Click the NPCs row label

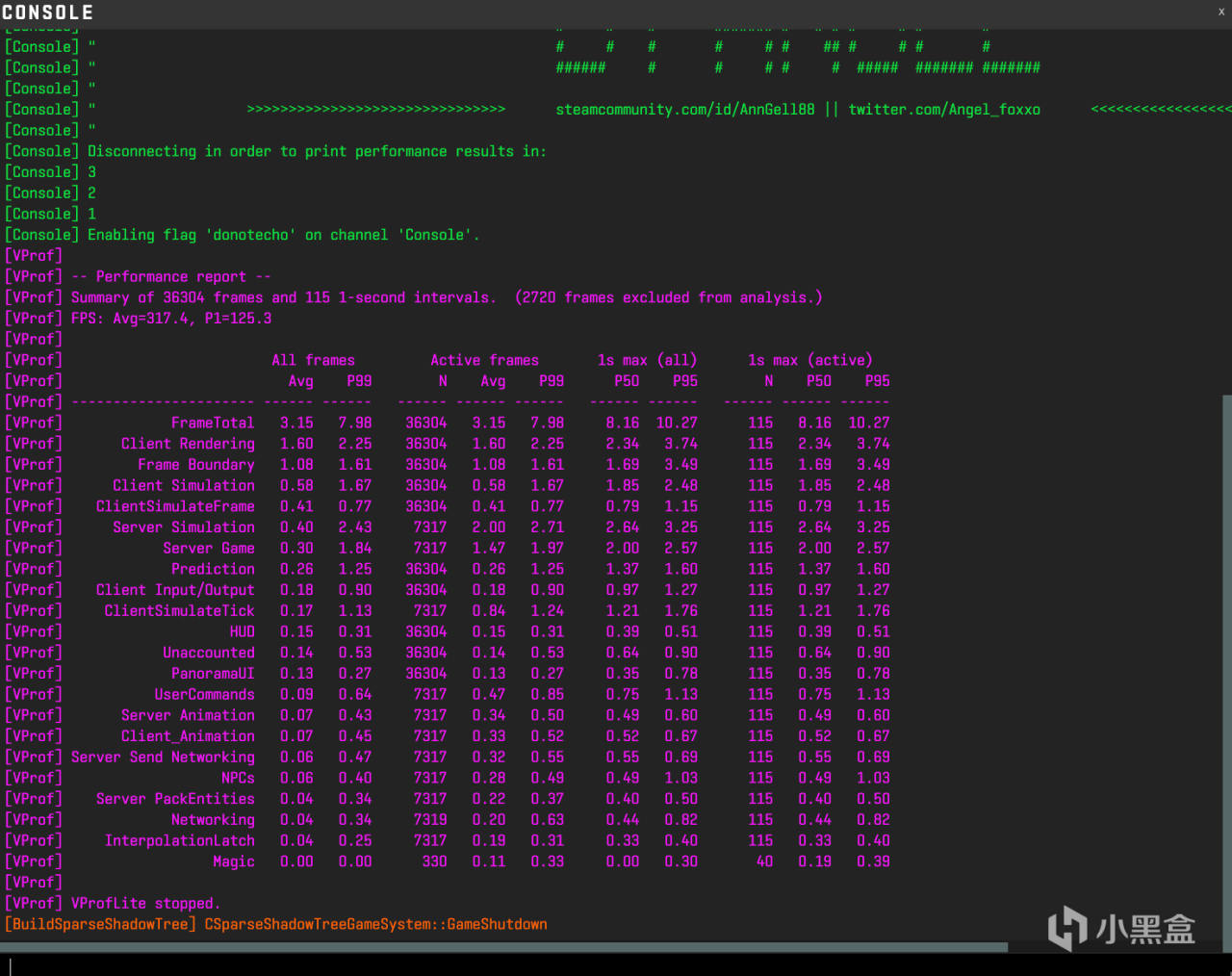238,778
